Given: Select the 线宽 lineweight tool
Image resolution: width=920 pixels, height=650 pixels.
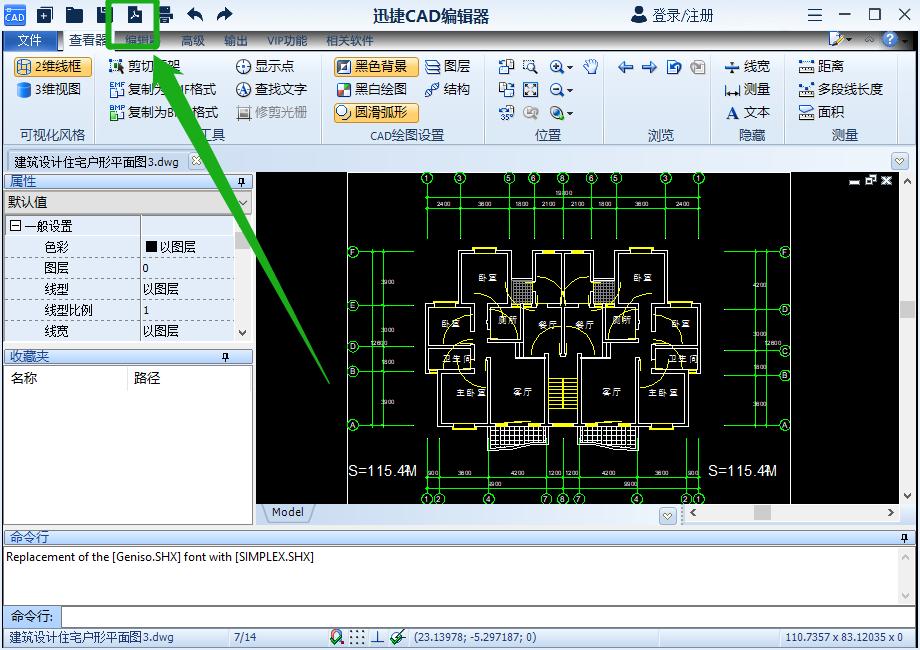Looking at the screenshot, I should 748,65.
